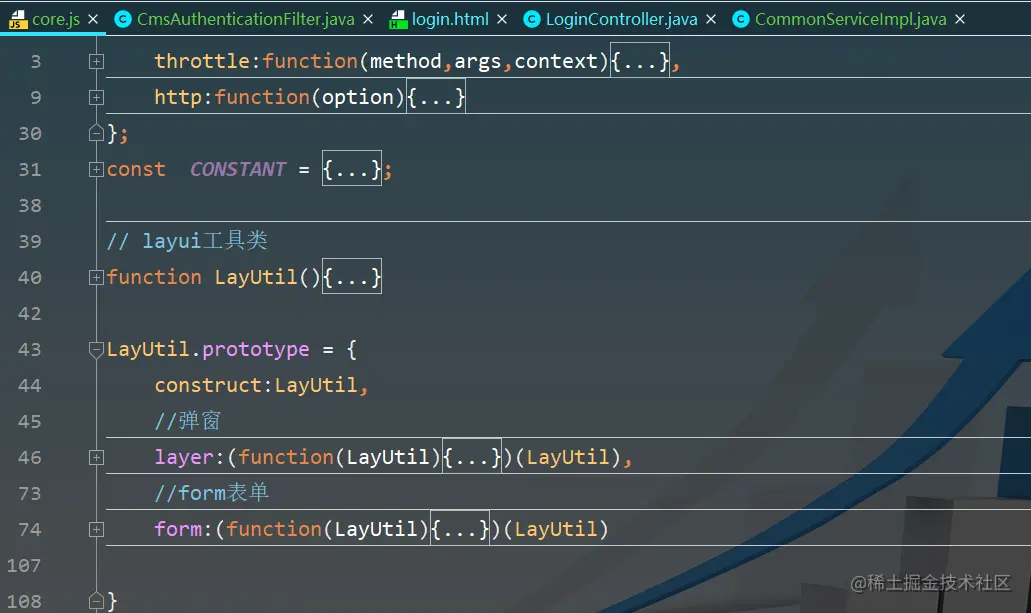This screenshot has height=613, width=1031.
Task: Expand the folded LayUtil function on line 40
Action: point(96,277)
